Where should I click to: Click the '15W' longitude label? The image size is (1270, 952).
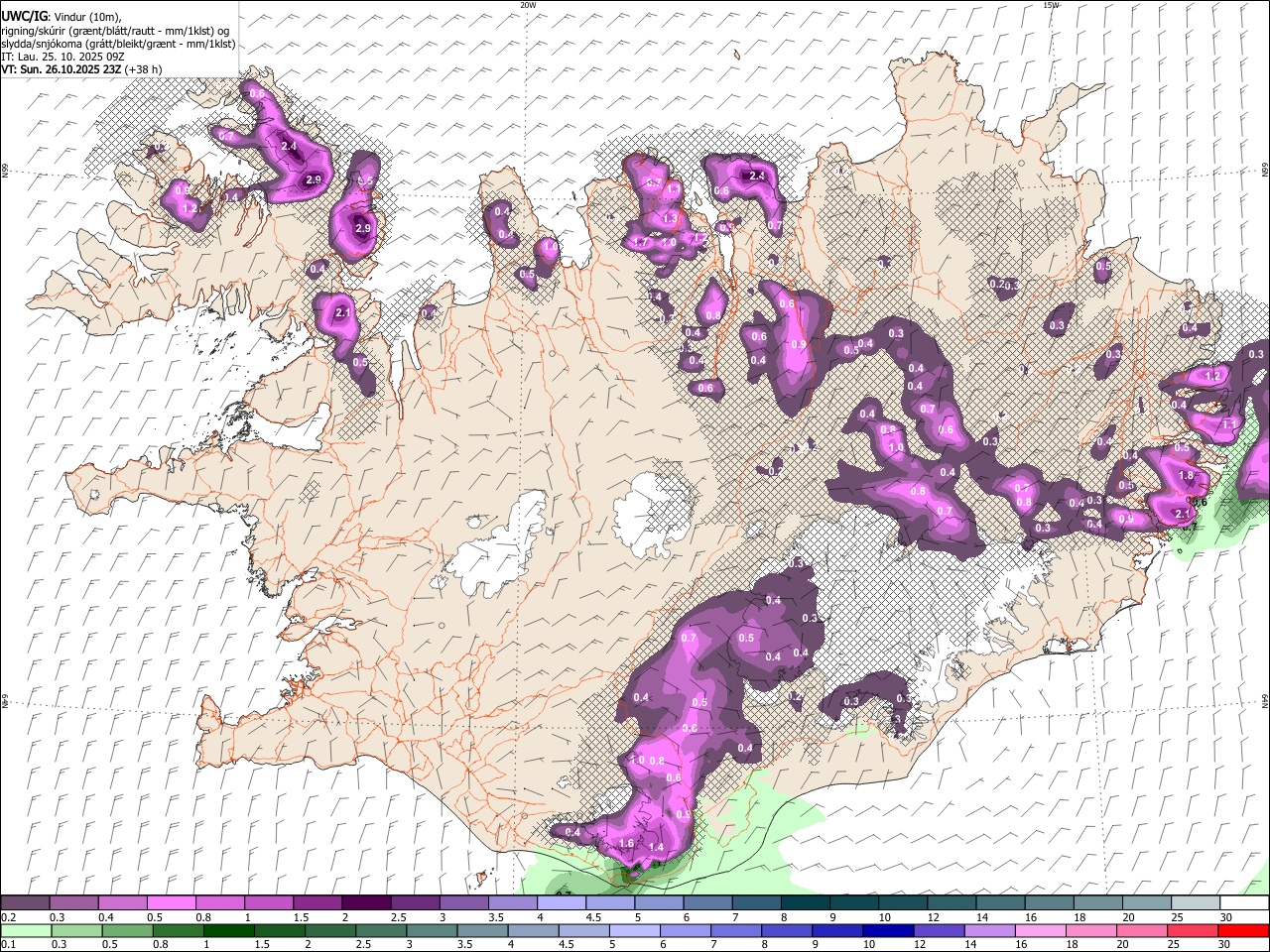pyautogui.click(x=1051, y=5)
